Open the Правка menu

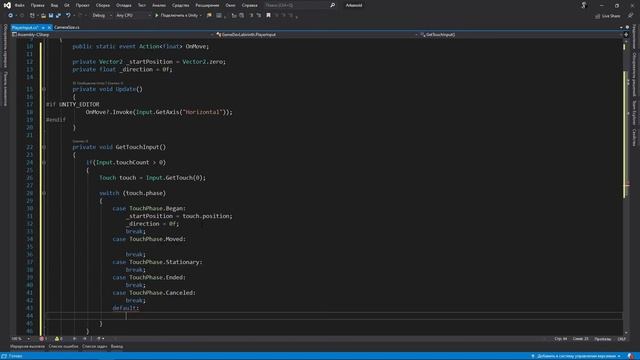[x=37, y=5]
